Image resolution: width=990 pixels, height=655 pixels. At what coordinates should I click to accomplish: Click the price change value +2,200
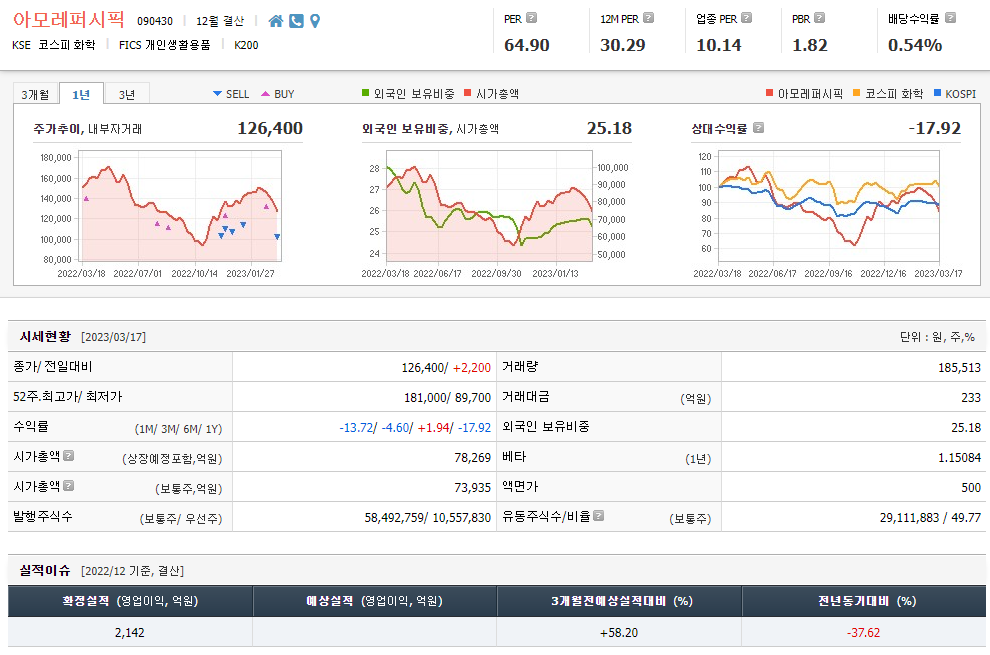point(472,368)
